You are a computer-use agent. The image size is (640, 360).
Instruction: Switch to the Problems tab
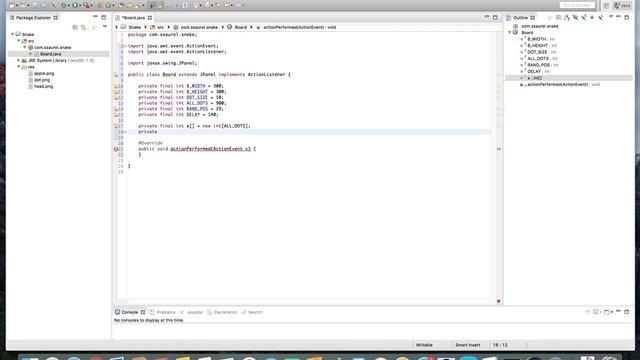coord(162,312)
